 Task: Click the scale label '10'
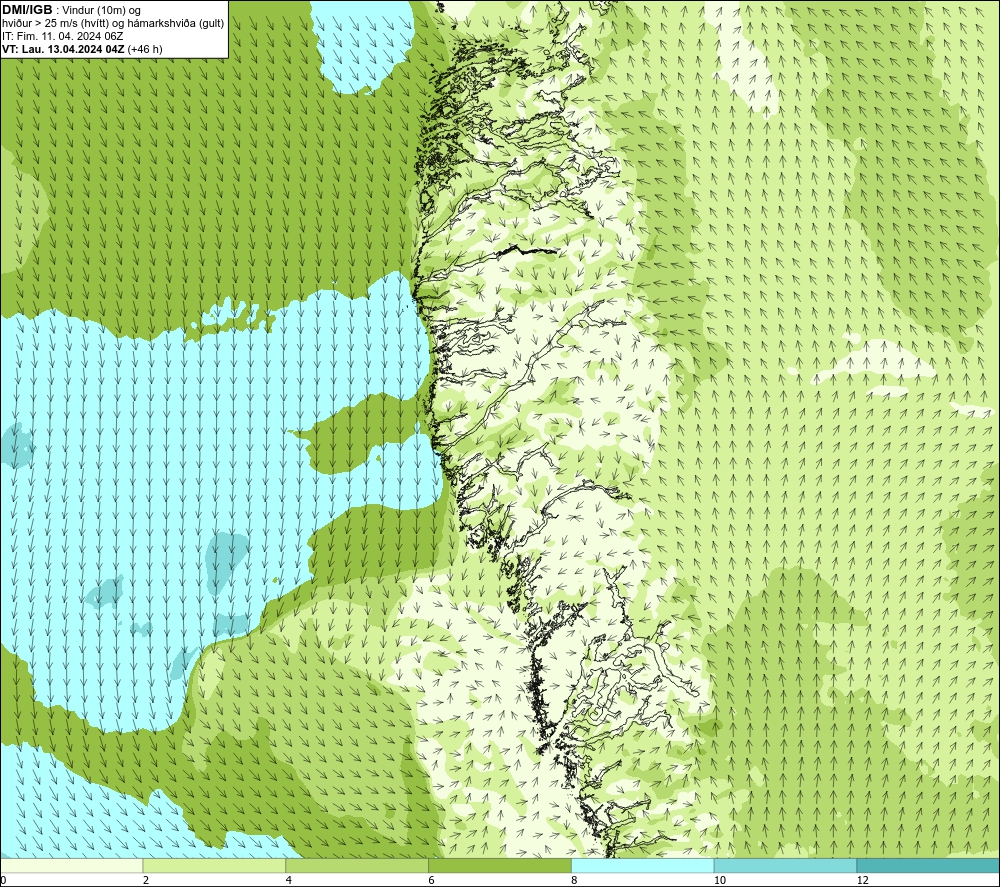[x=720, y=880]
